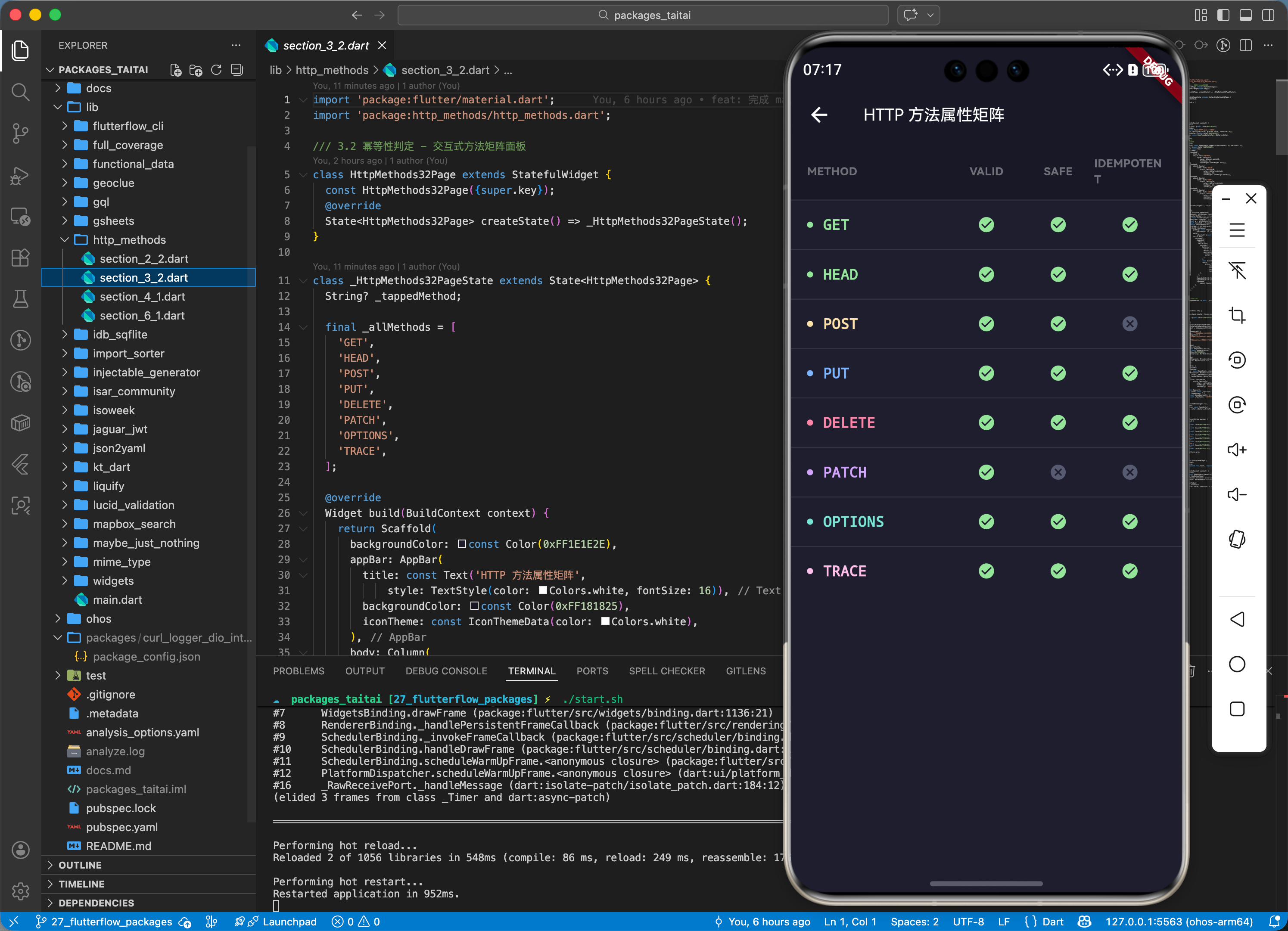Image resolution: width=1288 pixels, height=931 pixels.
Task: Expand the OUTLINE section
Action: (80, 865)
